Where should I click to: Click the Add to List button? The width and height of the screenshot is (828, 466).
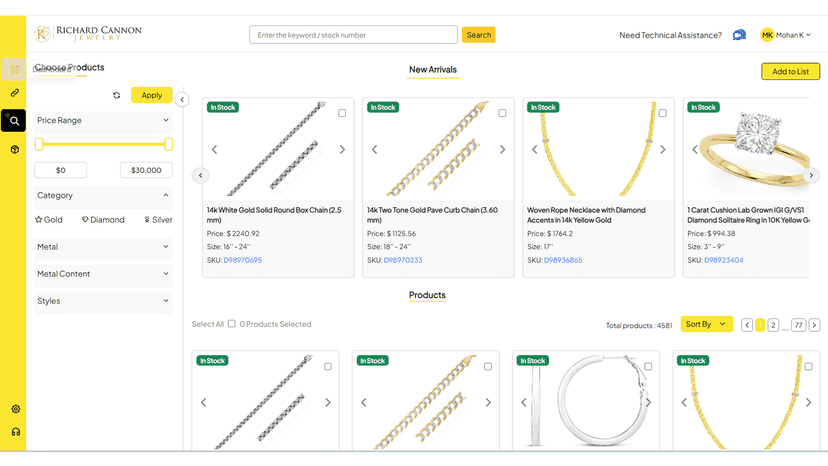(x=791, y=71)
